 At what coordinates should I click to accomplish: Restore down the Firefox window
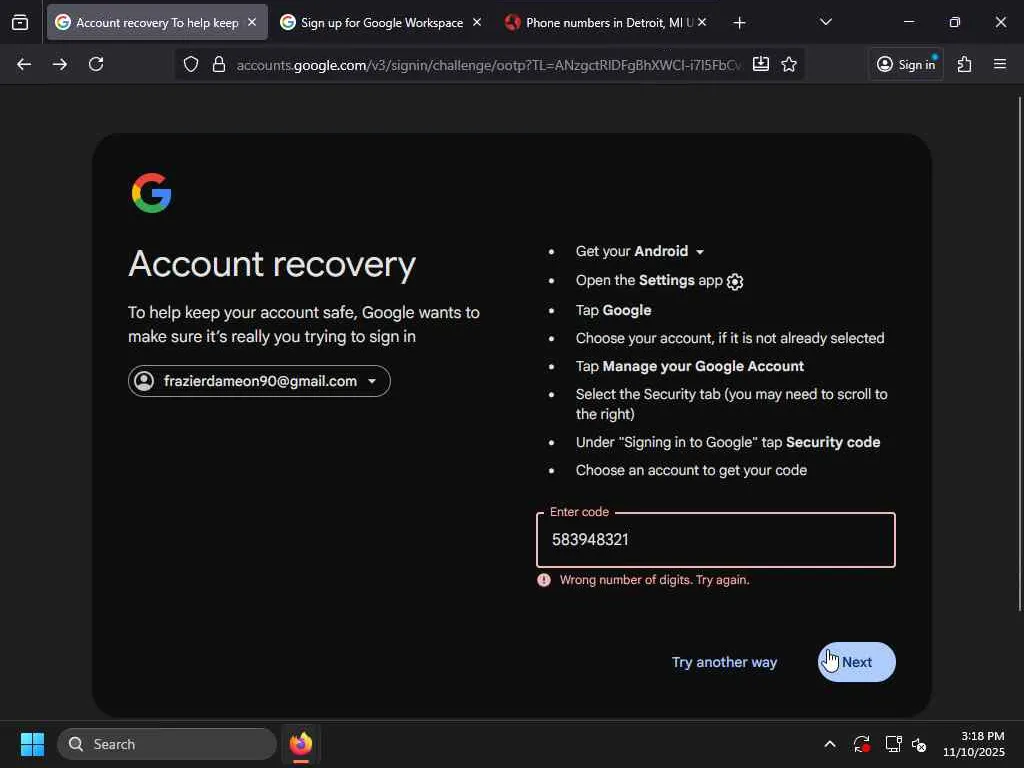[x=955, y=22]
